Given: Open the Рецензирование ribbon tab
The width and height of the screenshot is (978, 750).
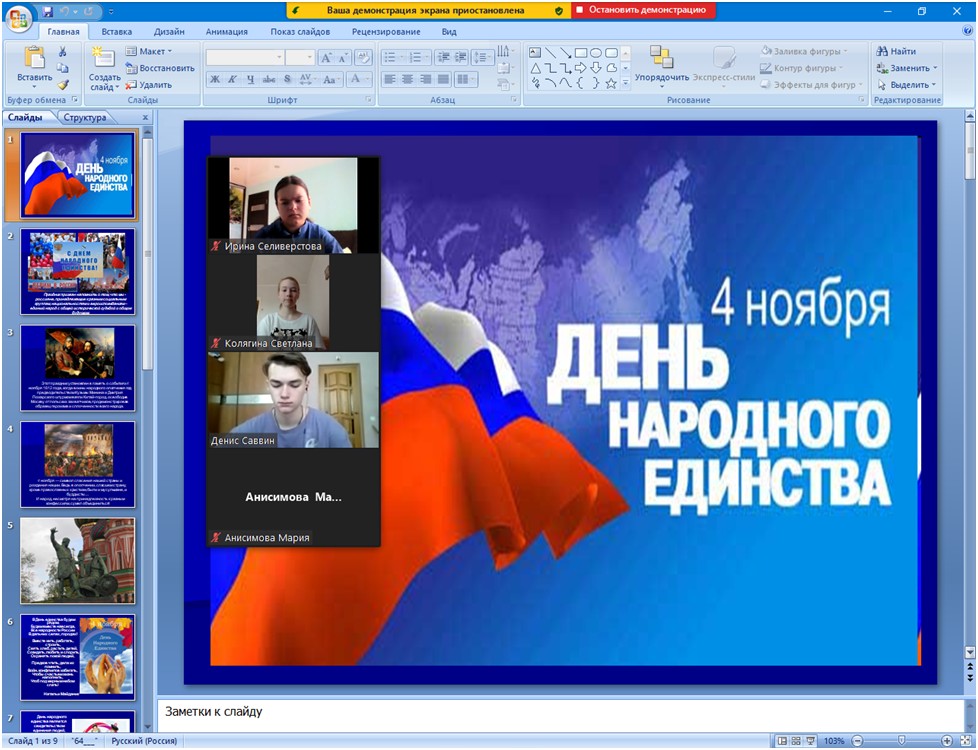Looking at the screenshot, I should pos(386,31).
